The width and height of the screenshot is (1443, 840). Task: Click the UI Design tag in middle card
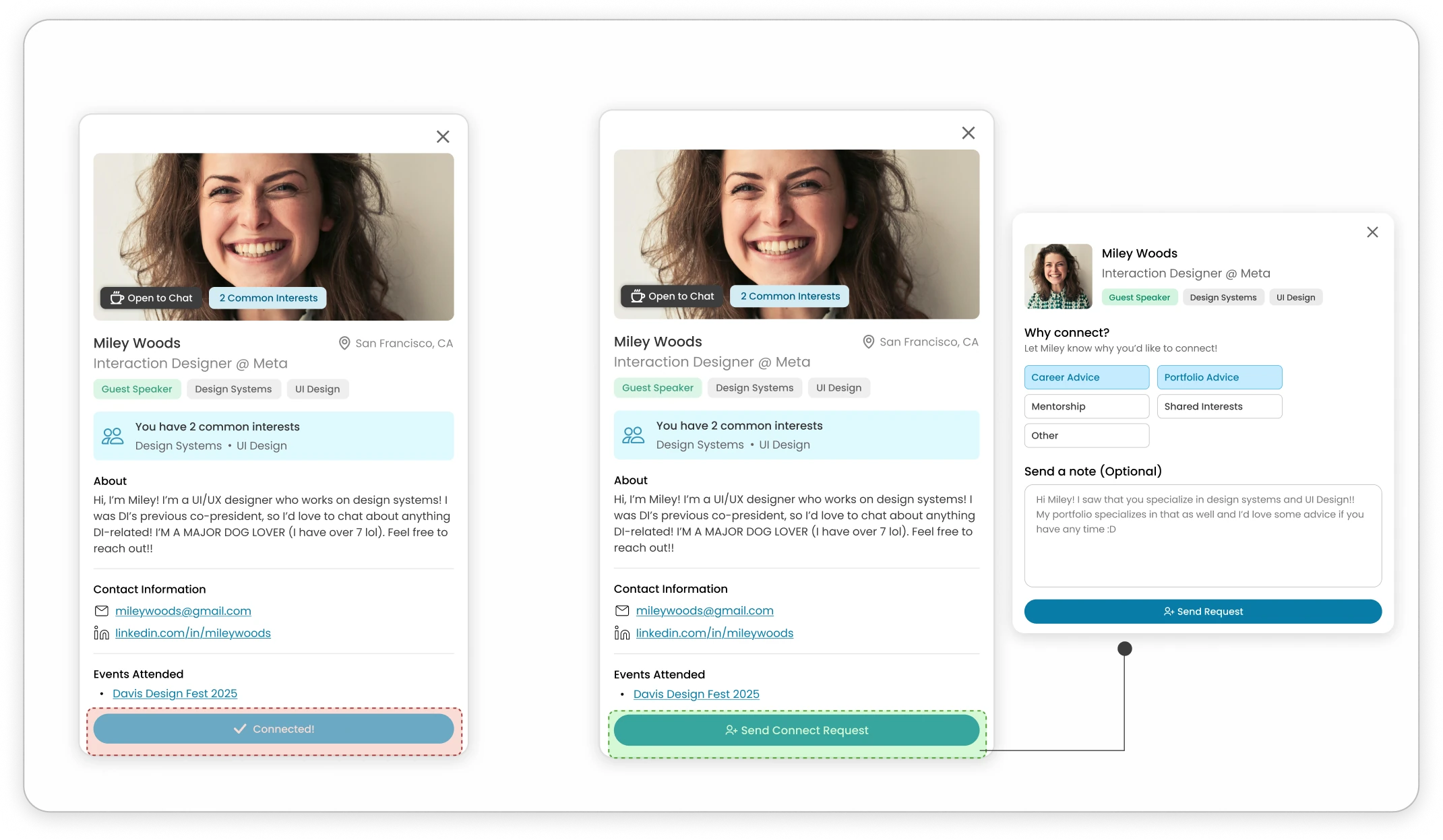838,388
